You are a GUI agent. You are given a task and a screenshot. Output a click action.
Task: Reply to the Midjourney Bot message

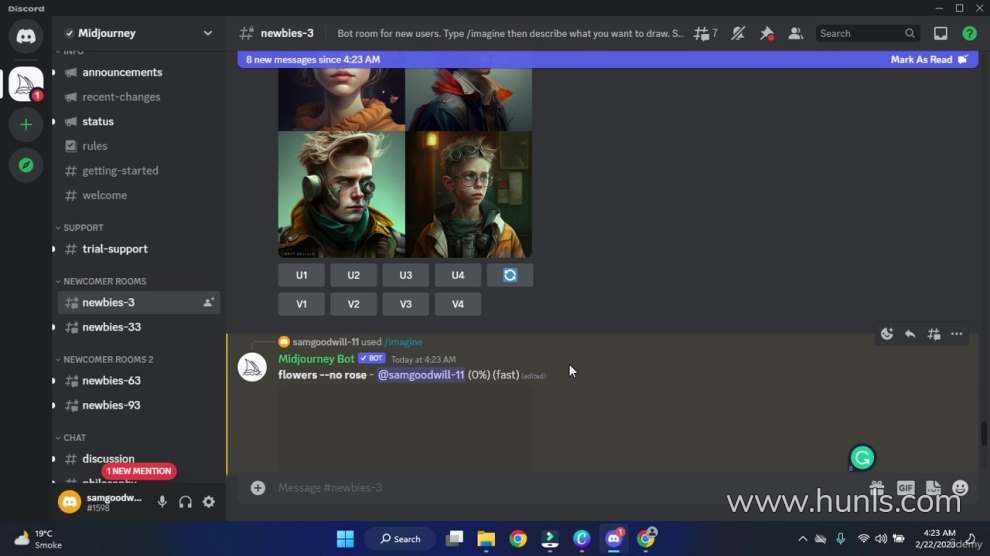tap(910, 334)
